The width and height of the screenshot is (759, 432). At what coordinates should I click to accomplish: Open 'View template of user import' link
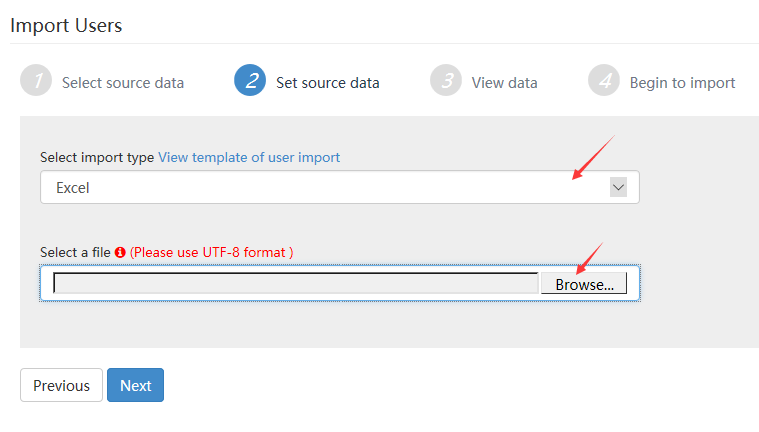(249, 157)
